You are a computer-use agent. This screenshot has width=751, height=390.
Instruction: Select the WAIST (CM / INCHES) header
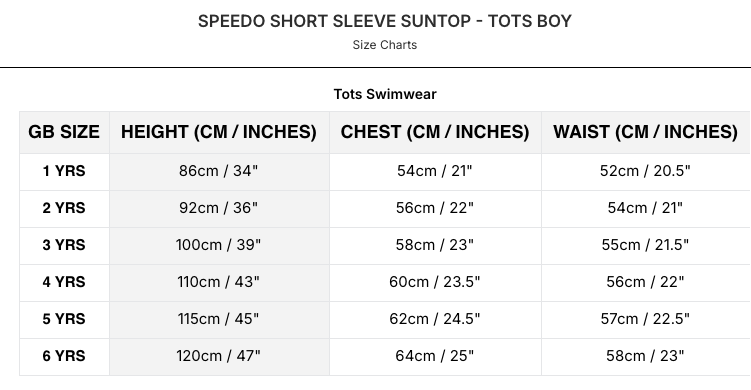click(x=645, y=132)
